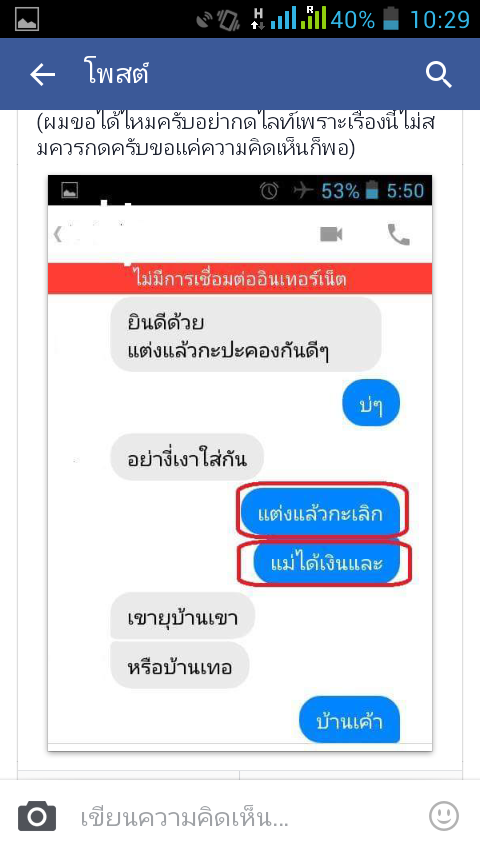Tap the video call icon in the screenshot

click(331, 235)
